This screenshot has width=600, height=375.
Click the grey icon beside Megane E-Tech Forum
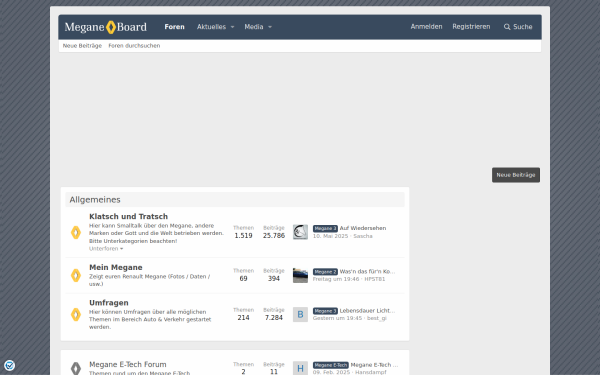76,368
